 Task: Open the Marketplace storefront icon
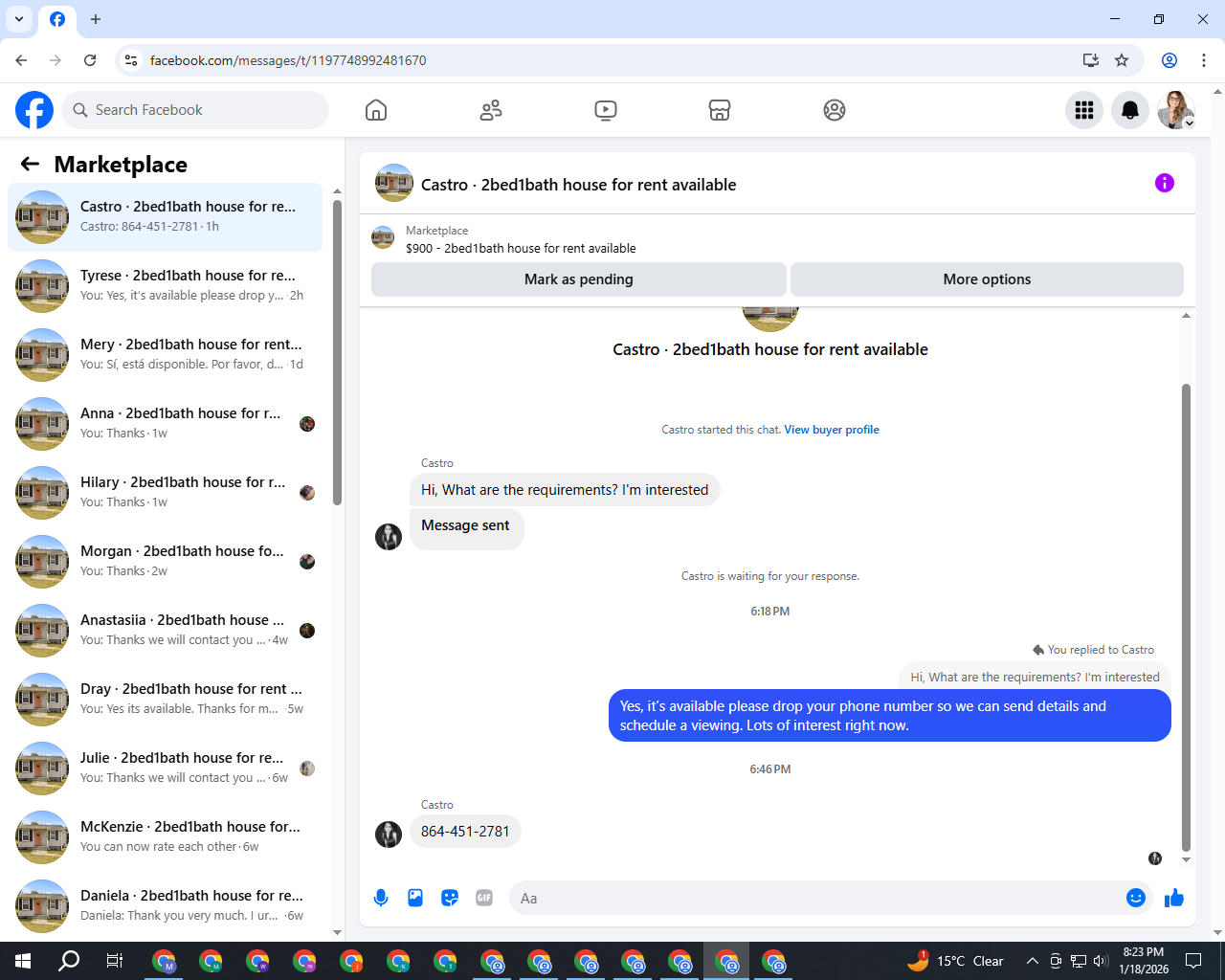pyautogui.click(x=720, y=110)
